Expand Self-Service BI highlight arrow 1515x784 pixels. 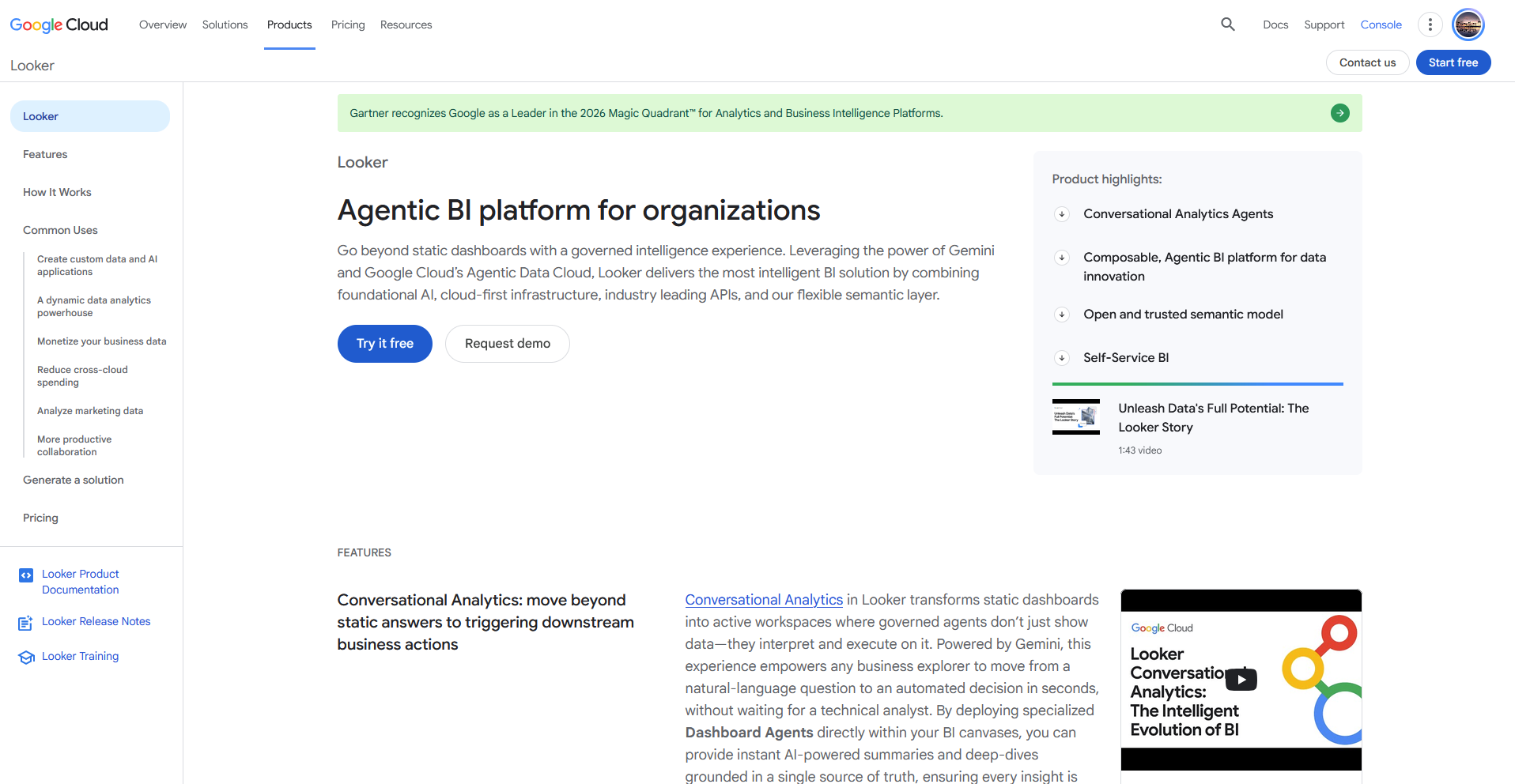[1062, 358]
